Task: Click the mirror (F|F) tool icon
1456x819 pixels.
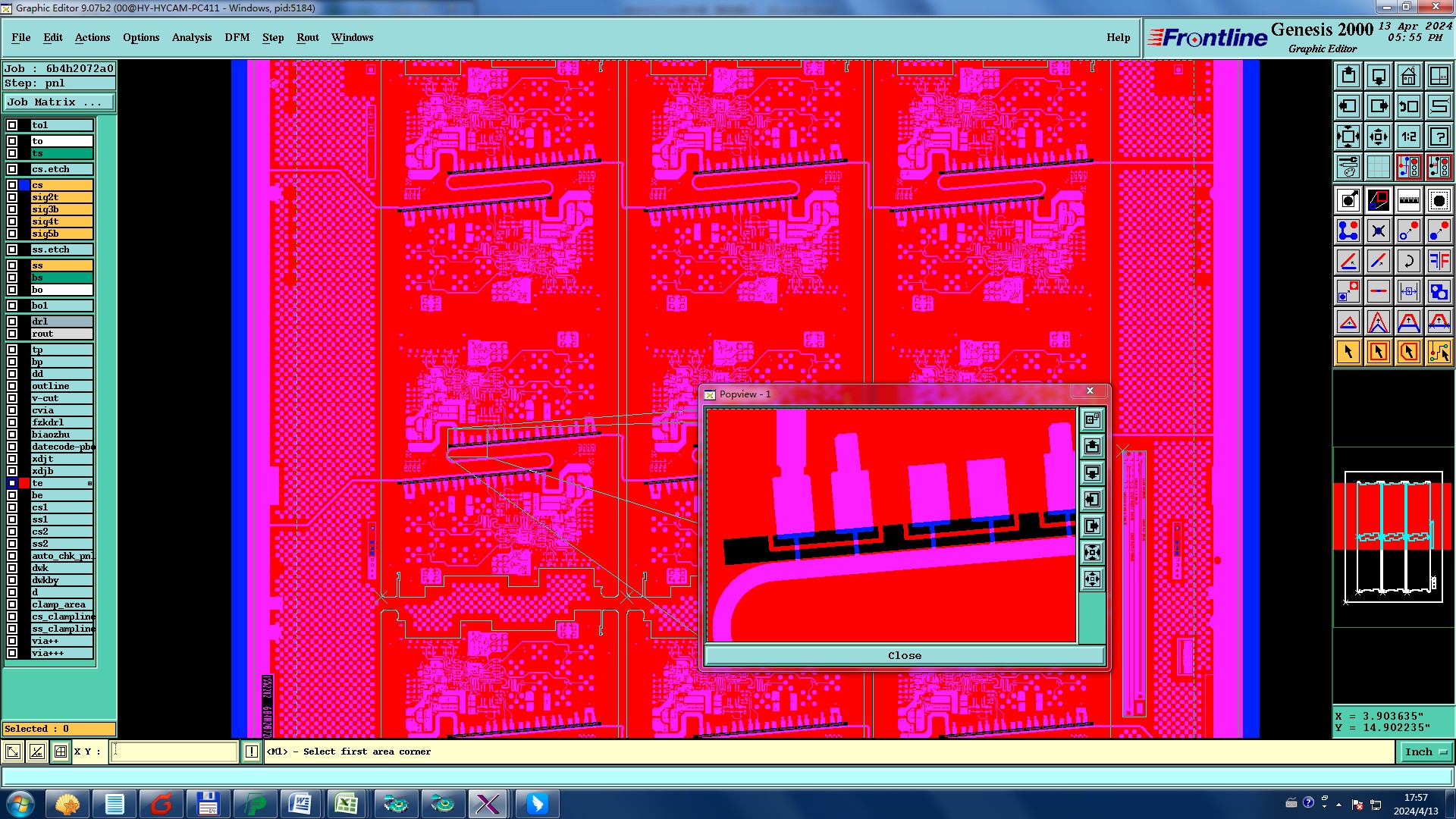Action: coord(1439,261)
